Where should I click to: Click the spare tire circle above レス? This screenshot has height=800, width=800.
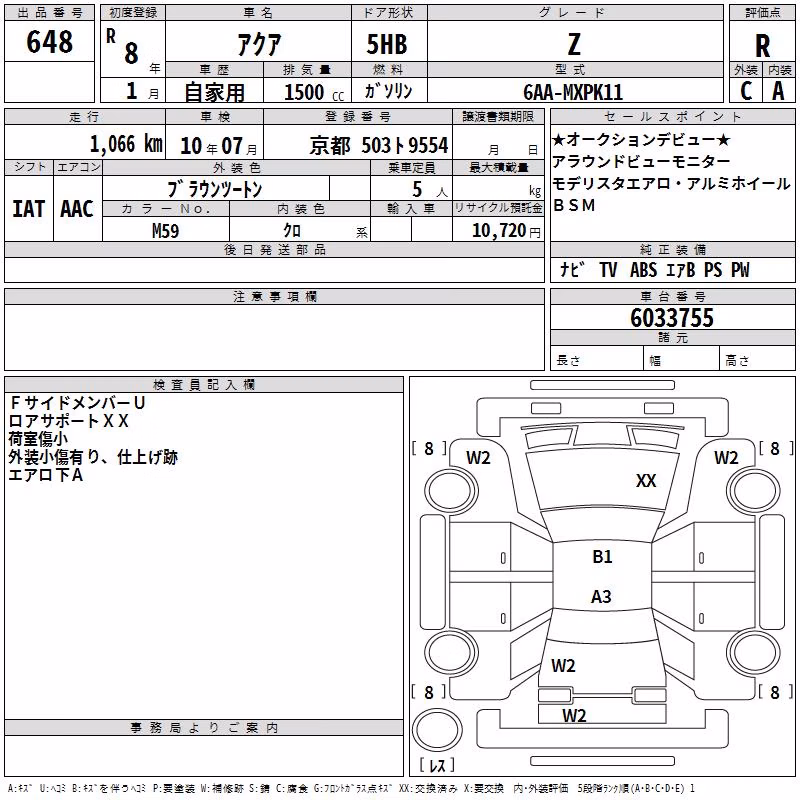pyautogui.click(x=437, y=729)
